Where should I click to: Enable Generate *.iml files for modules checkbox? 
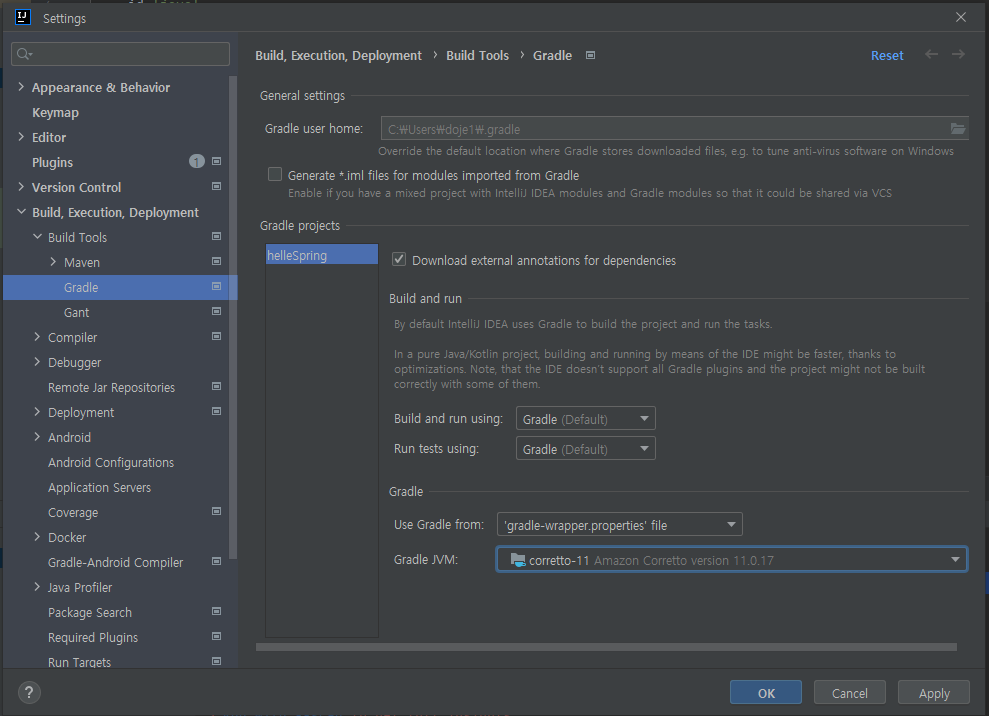(x=275, y=174)
